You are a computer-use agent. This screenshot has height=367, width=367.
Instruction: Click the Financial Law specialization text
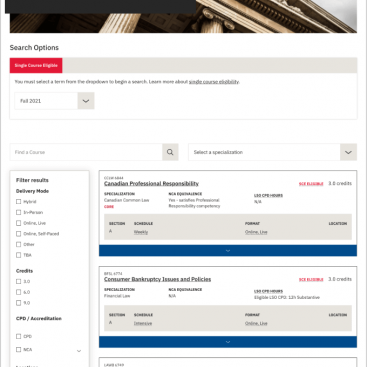click(x=117, y=296)
